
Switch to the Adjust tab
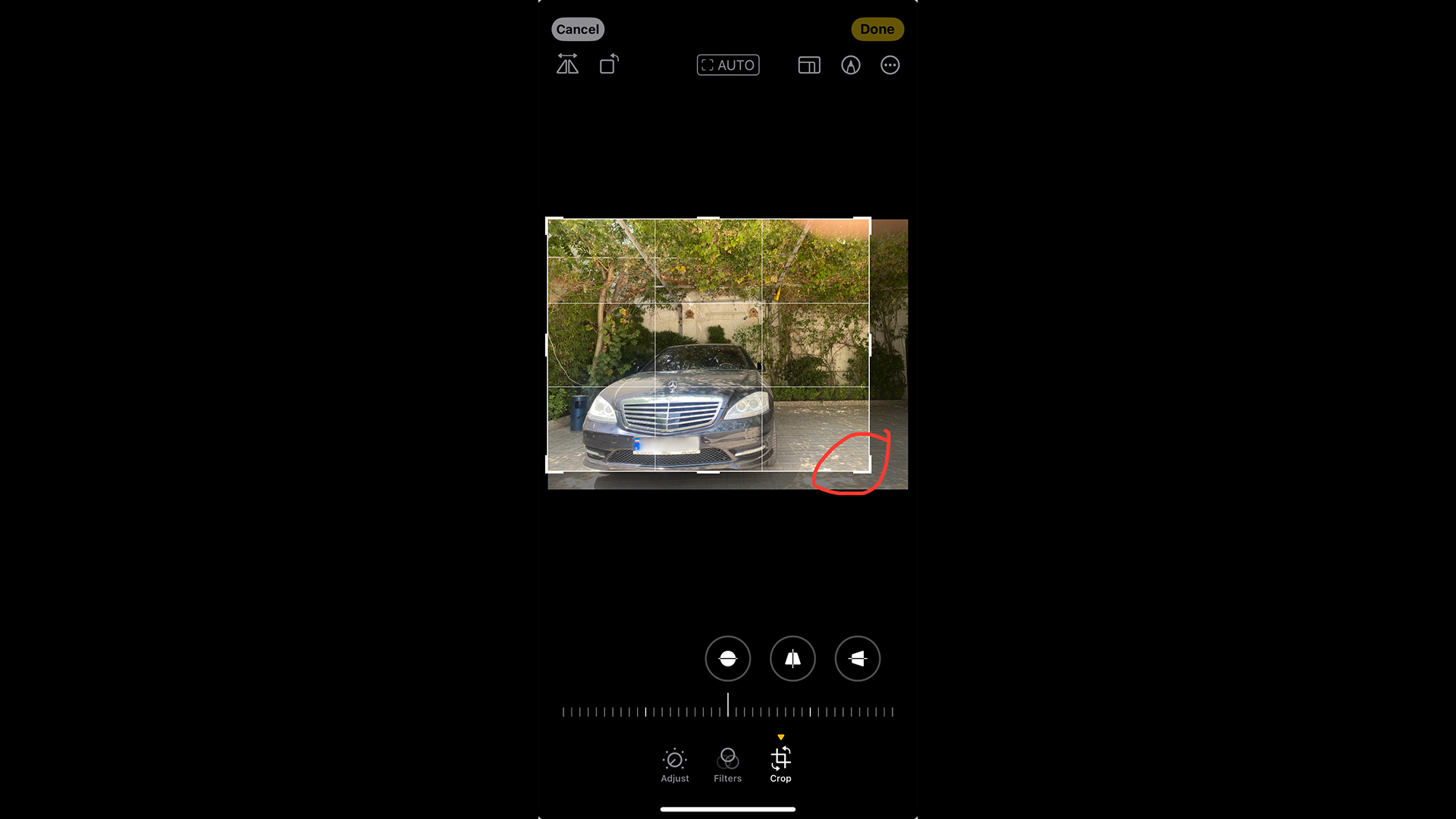(x=675, y=764)
